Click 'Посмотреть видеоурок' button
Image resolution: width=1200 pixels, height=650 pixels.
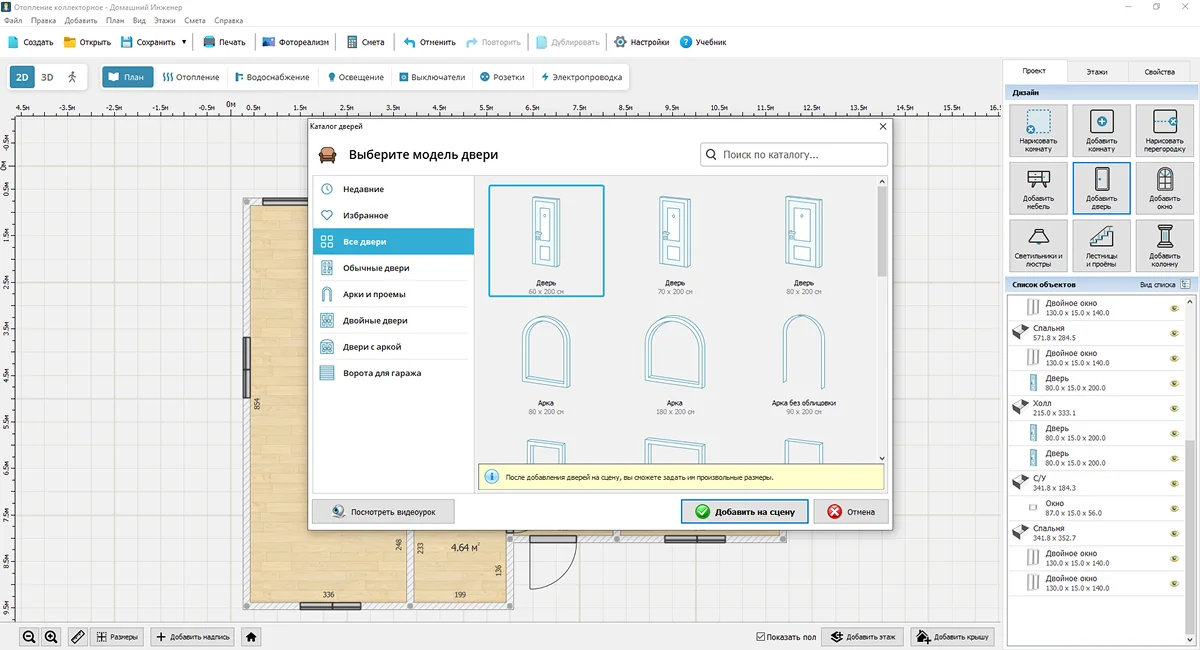click(x=383, y=512)
